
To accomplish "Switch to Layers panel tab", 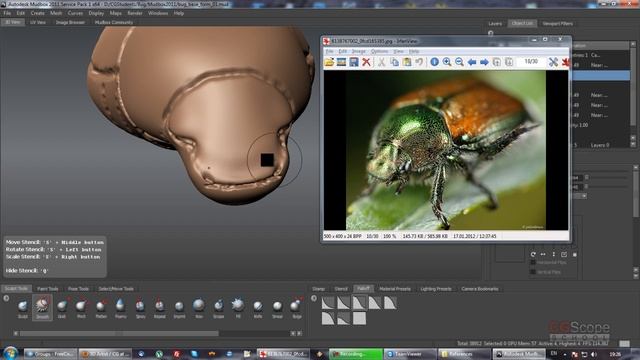I will point(495,24).
